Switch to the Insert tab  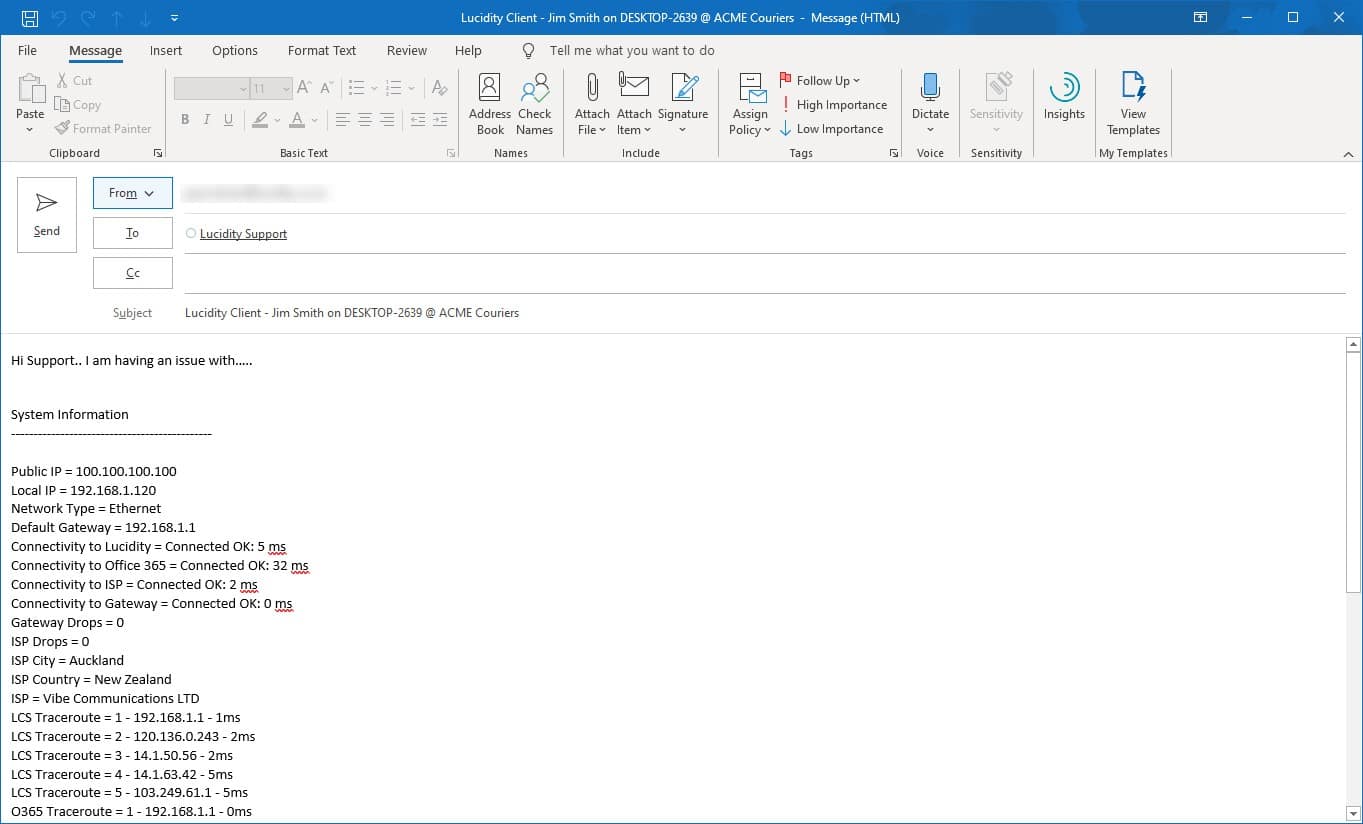pyautogui.click(x=166, y=50)
